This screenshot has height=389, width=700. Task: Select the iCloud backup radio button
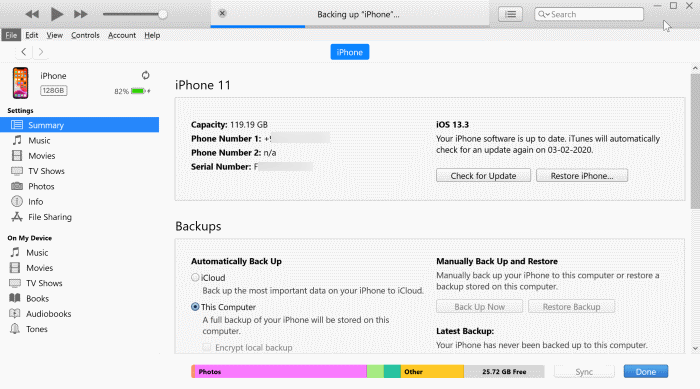[x=195, y=277]
